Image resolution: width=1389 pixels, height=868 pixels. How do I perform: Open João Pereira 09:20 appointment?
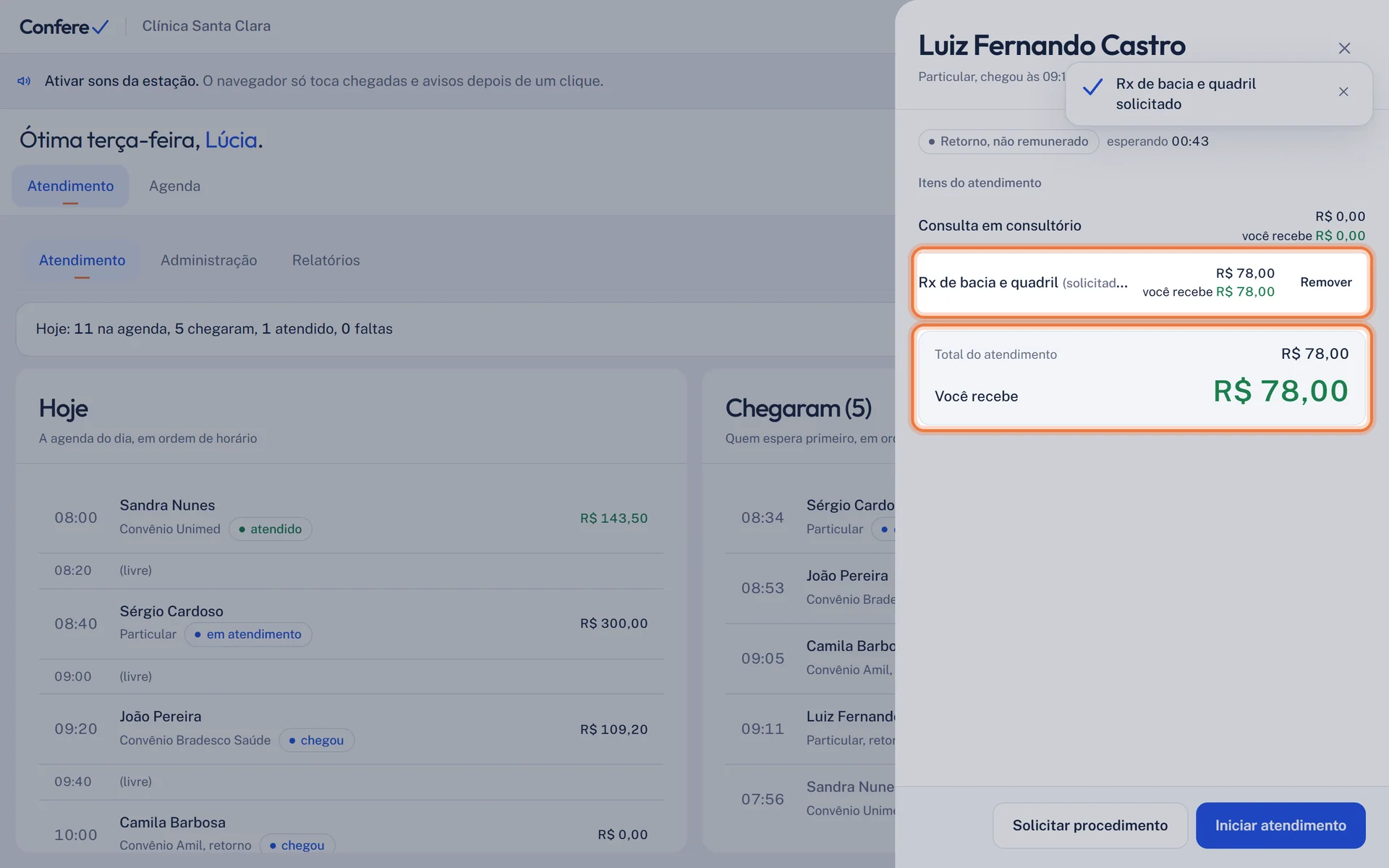tap(351, 729)
